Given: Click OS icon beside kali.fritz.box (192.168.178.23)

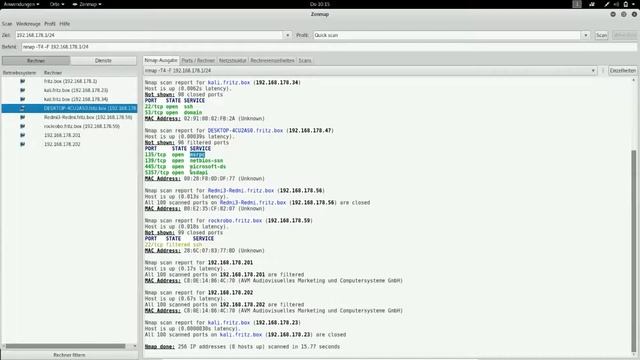Looking at the screenshot, I should click(x=22, y=90).
